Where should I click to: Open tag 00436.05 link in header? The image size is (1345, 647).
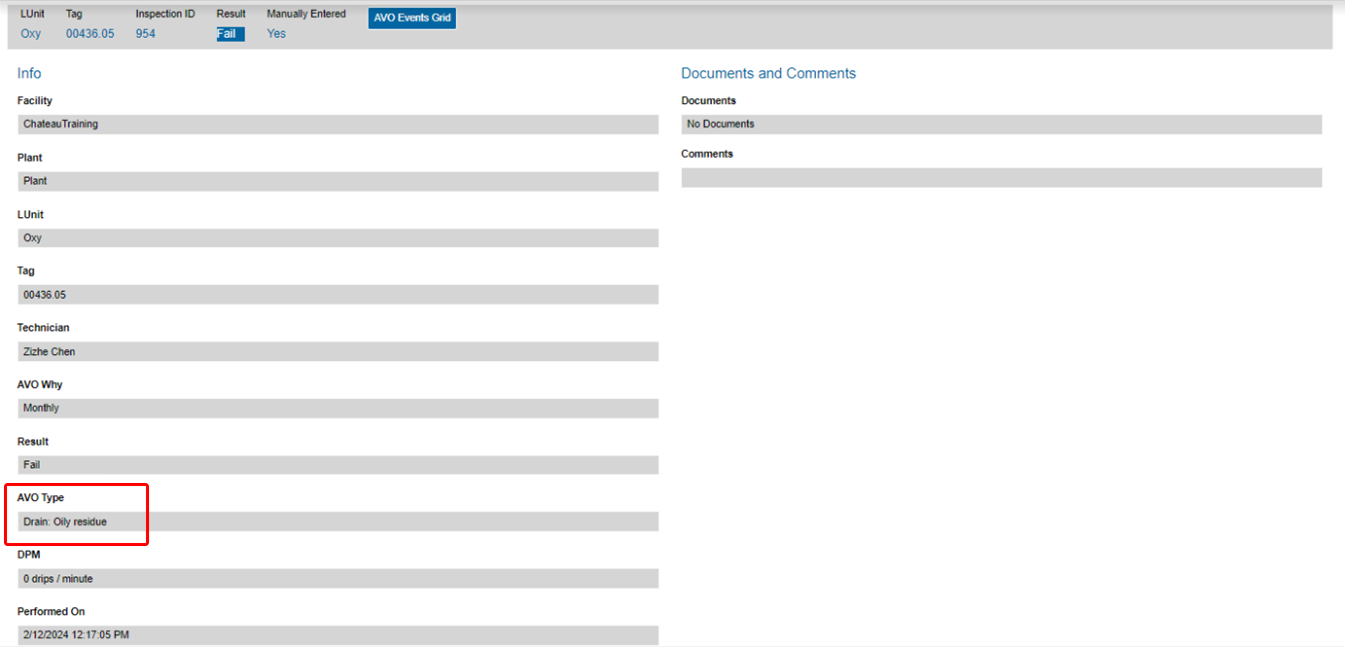tap(90, 34)
